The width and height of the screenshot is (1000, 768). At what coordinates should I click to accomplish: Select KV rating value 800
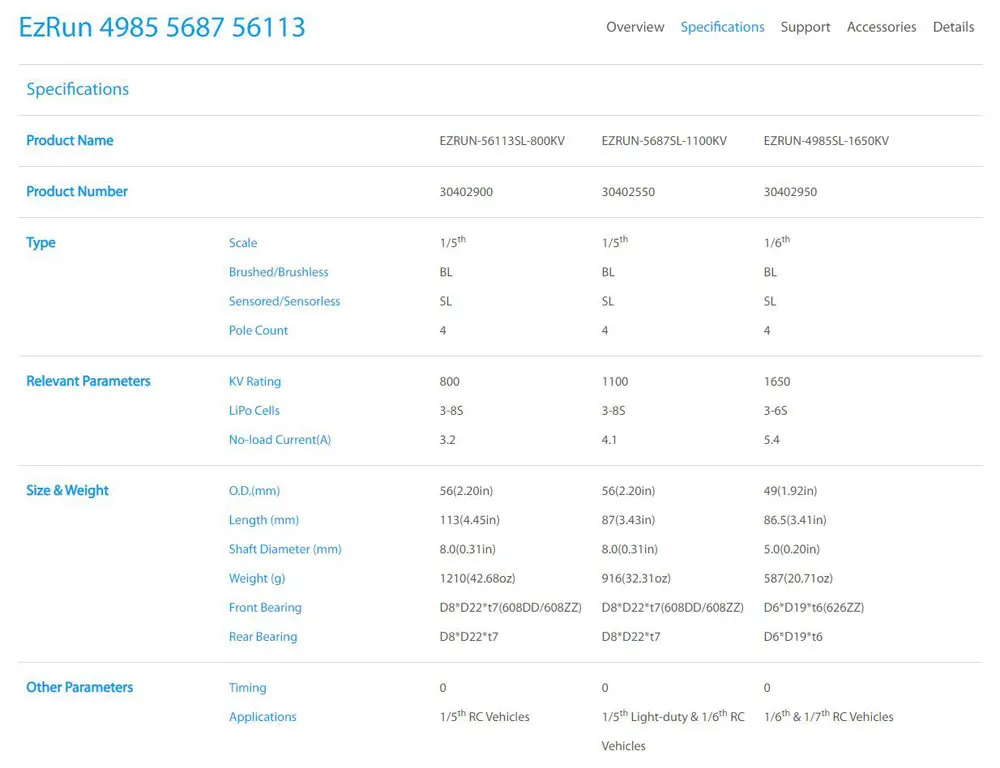449,381
